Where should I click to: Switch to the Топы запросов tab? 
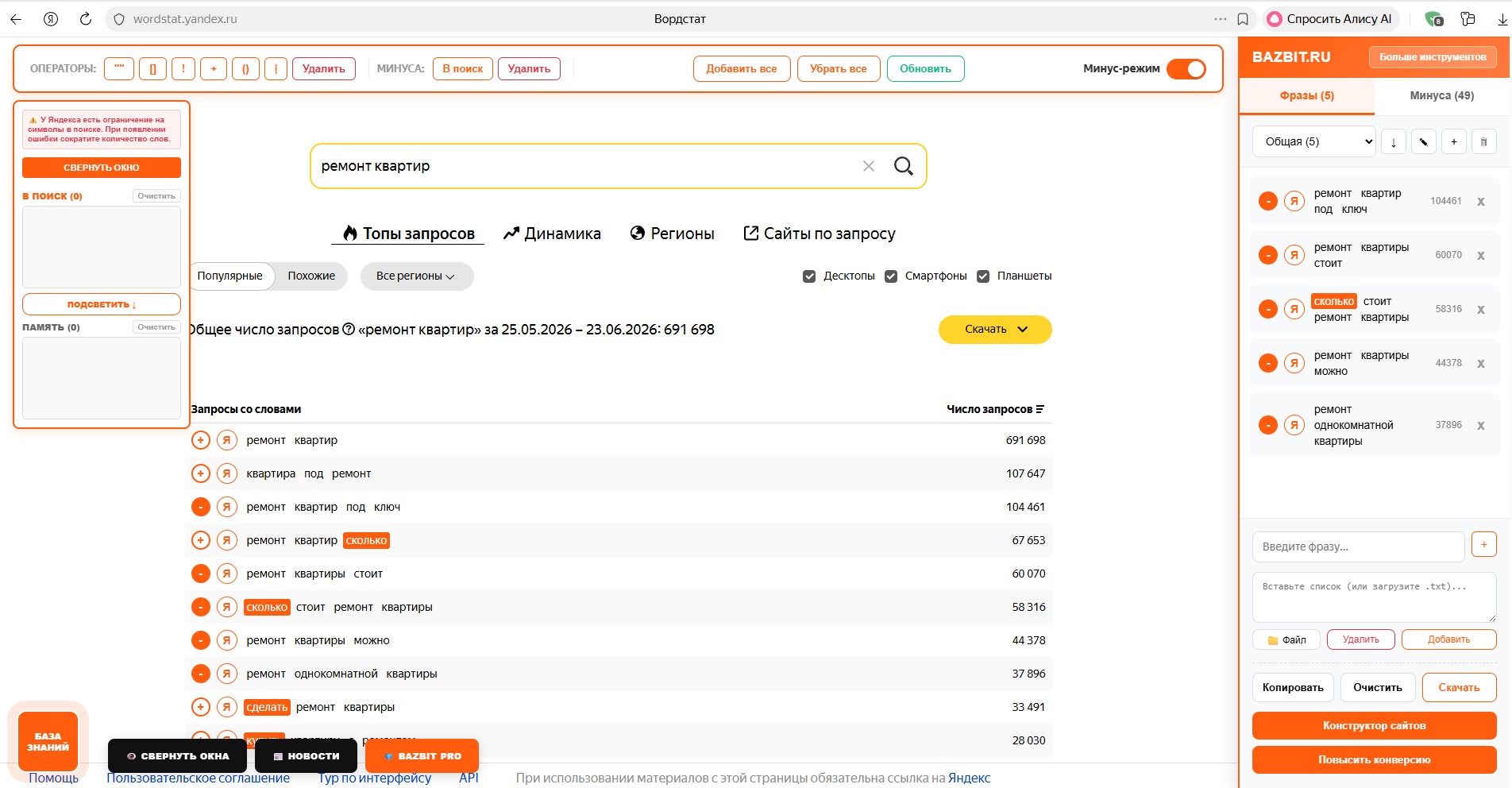[x=408, y=234]
